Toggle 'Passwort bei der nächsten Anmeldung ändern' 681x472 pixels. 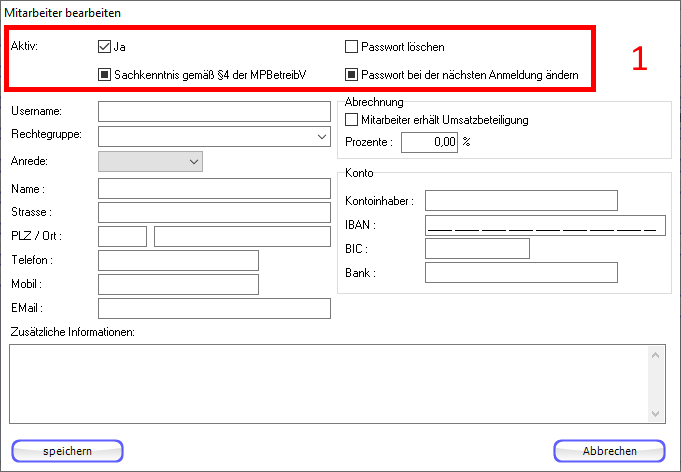[351, 74]
